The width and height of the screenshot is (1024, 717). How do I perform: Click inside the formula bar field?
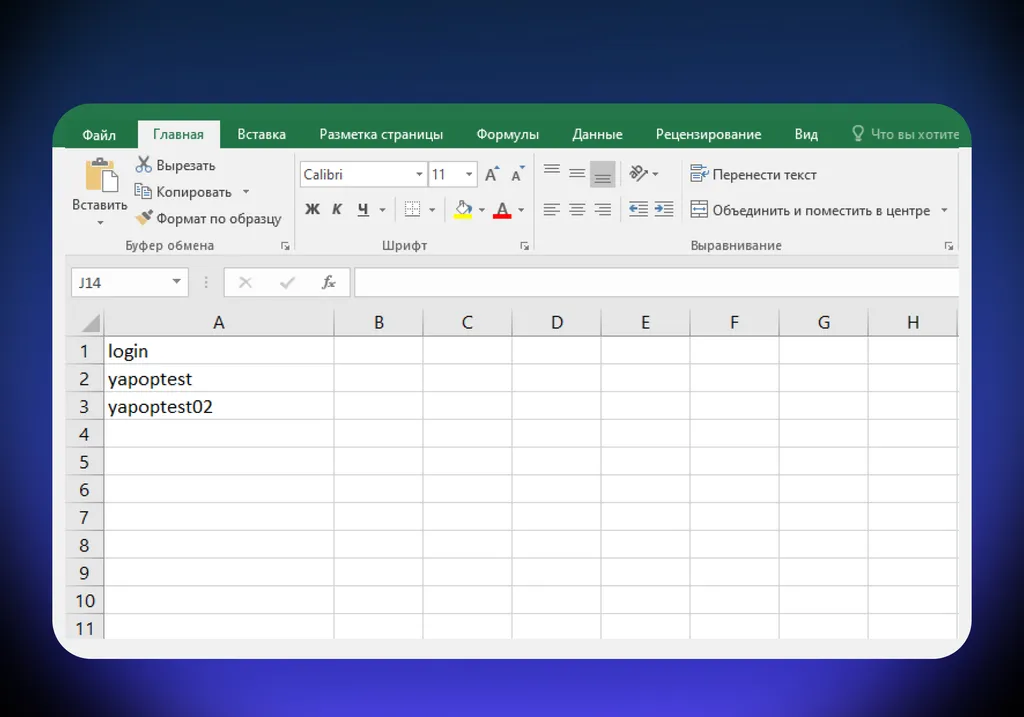coord(656,283)
